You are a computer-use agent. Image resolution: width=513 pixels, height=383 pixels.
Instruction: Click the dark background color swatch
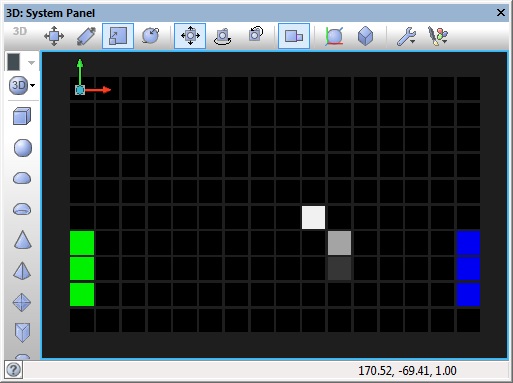tap(14, 62)
